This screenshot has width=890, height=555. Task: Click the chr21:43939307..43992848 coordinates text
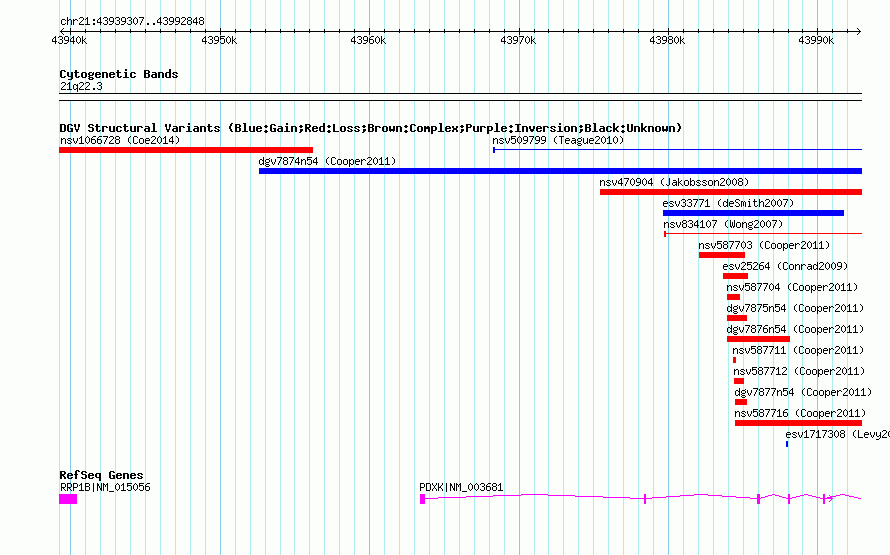pyautogui.click(x=132, y=21)
